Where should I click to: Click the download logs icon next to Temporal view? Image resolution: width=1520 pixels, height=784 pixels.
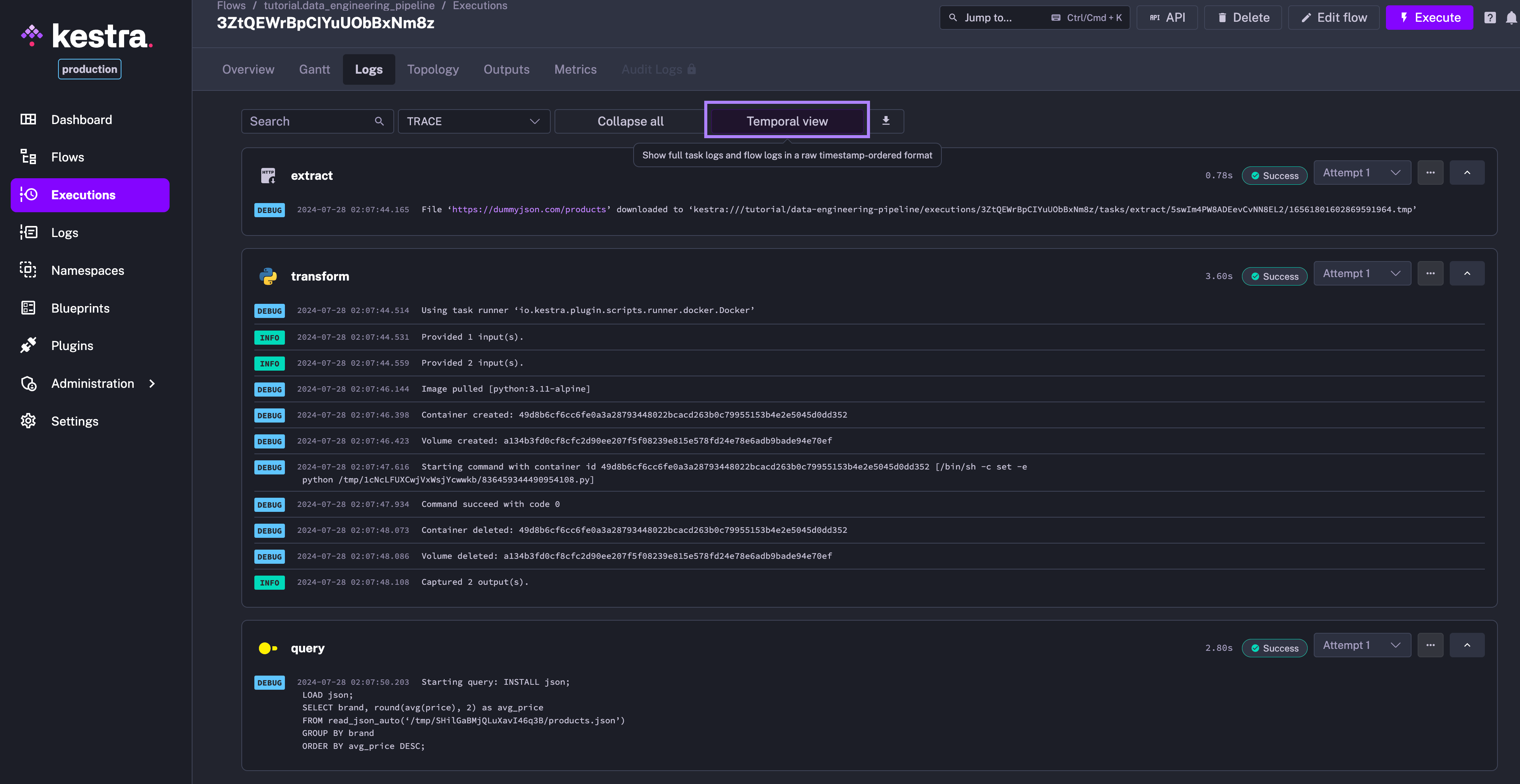pos(886,121)
